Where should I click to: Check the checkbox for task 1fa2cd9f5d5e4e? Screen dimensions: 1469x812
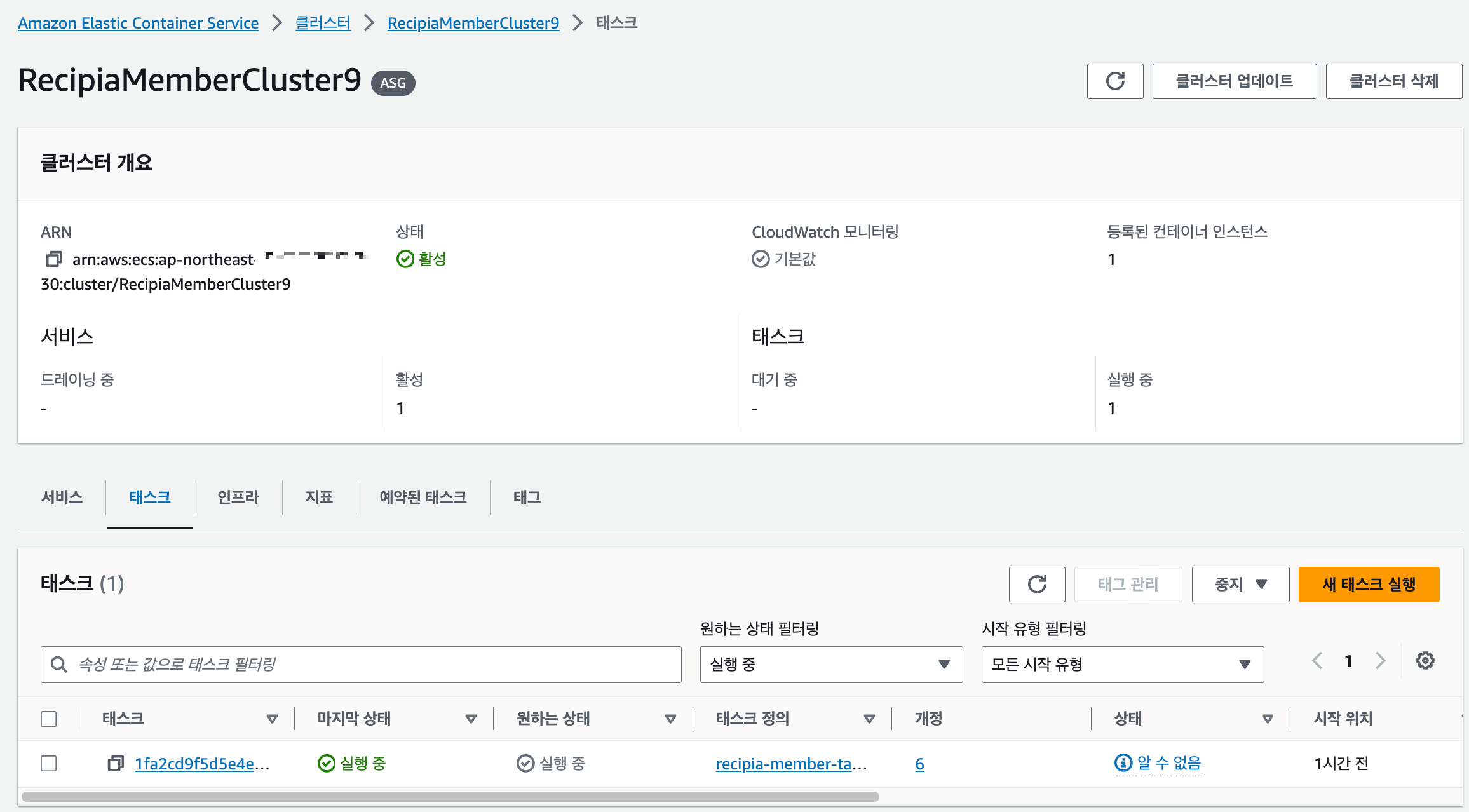pos(49,763)
